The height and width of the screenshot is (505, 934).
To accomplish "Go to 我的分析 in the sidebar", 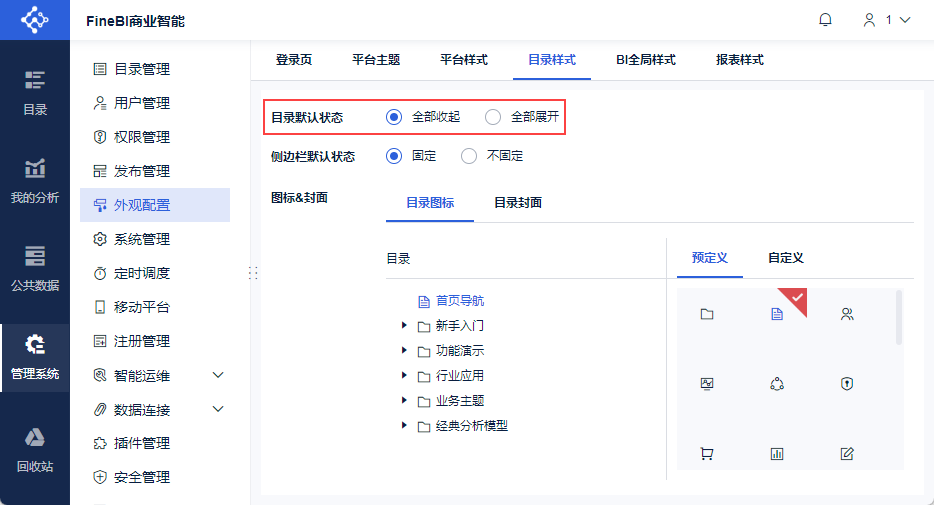I will [35, 180].
